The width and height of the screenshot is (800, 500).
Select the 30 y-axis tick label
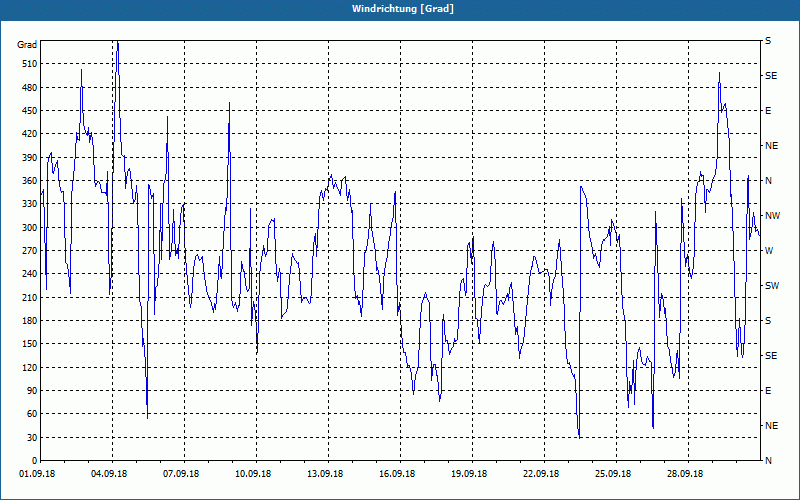pyautogui.click(x=31, y=437)
